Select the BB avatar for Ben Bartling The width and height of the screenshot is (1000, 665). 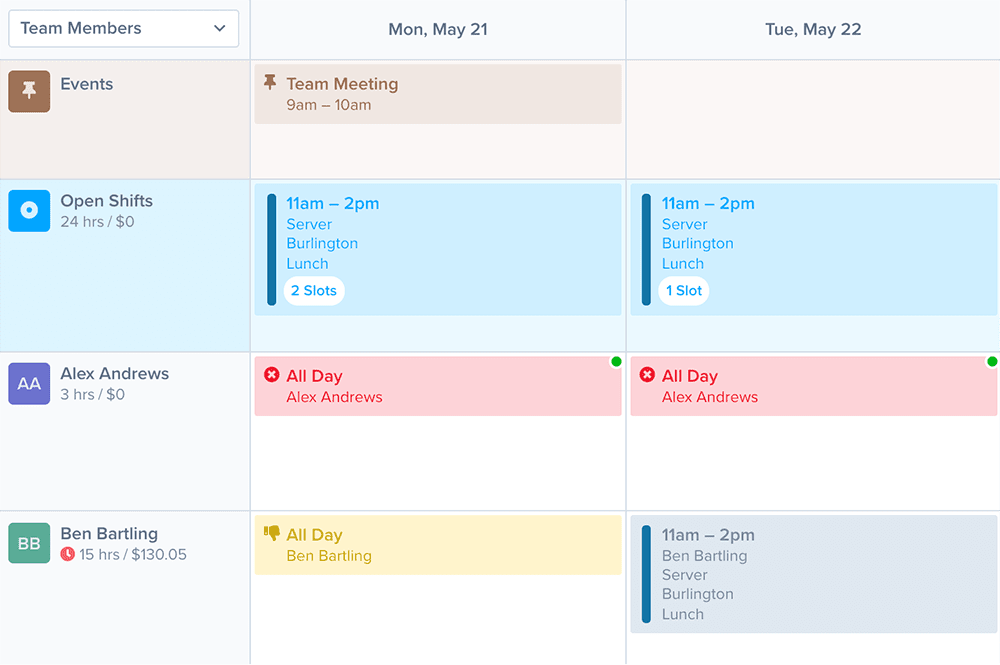[x=29, y=543]
